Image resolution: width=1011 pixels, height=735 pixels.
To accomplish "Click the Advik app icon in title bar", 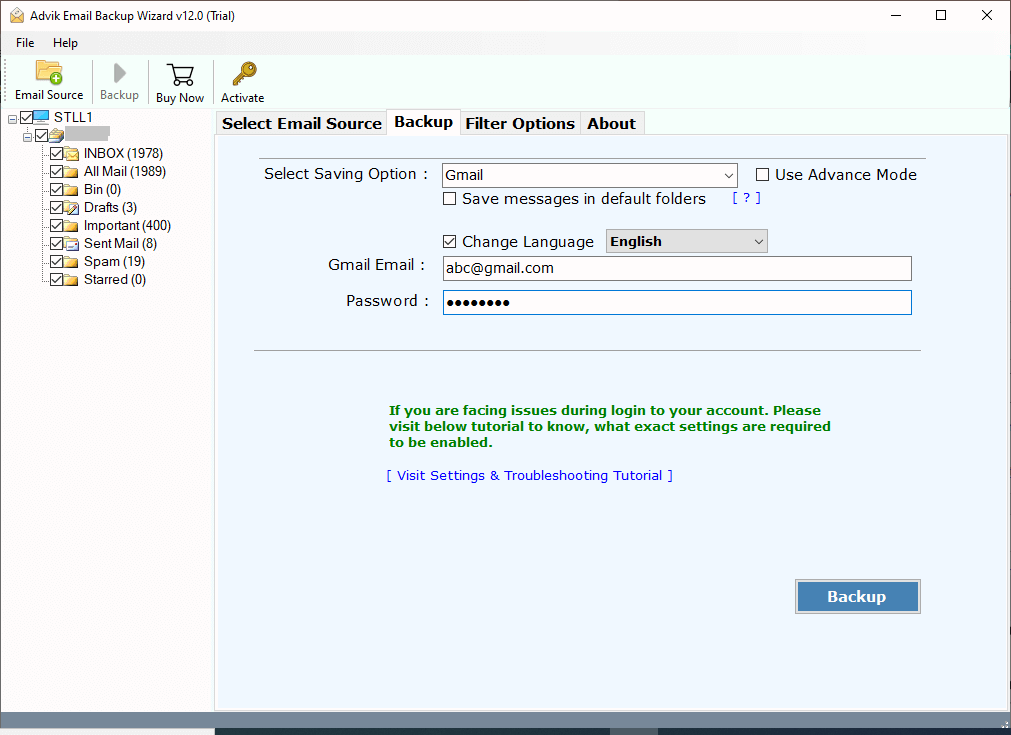I will point(17,15).
